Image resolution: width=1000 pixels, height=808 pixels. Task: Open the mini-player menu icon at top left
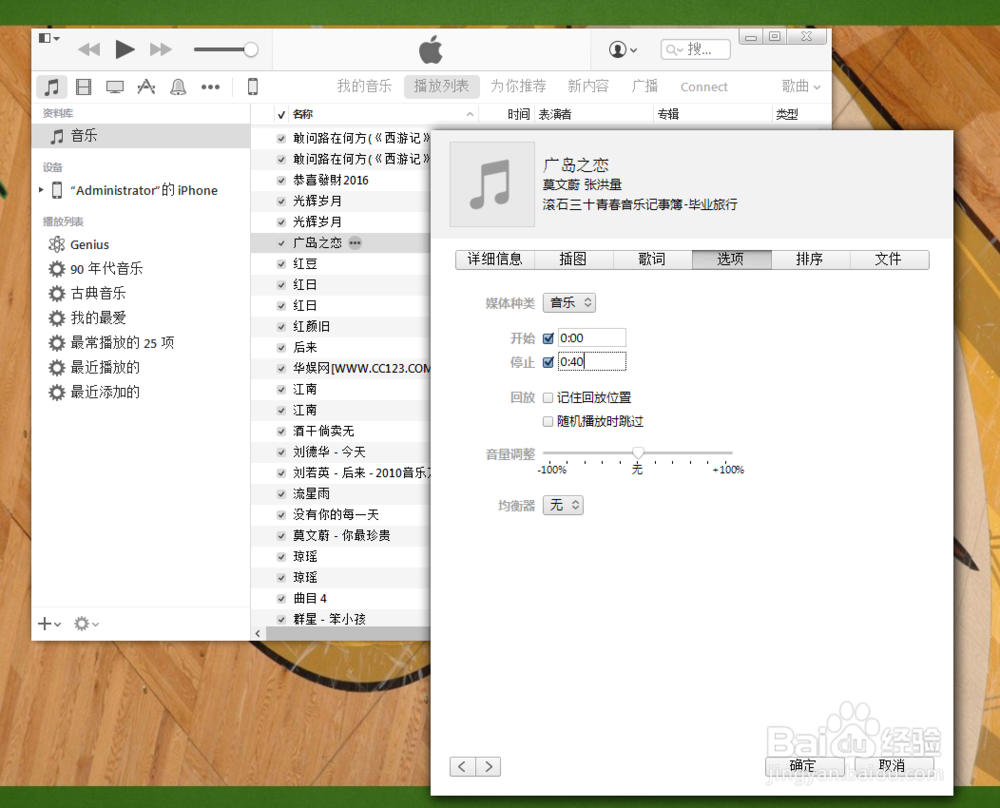[49, 38]
